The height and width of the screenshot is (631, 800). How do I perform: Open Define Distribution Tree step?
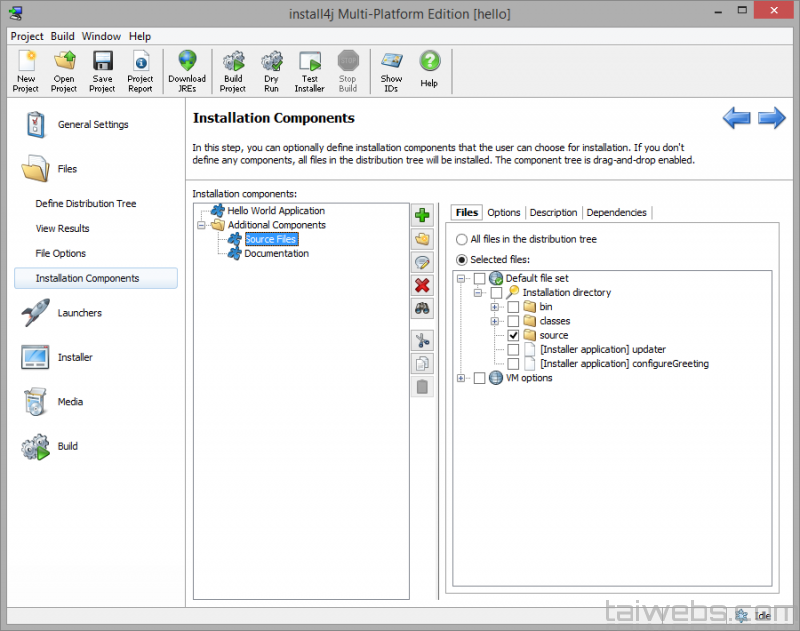tap(86, 204)
